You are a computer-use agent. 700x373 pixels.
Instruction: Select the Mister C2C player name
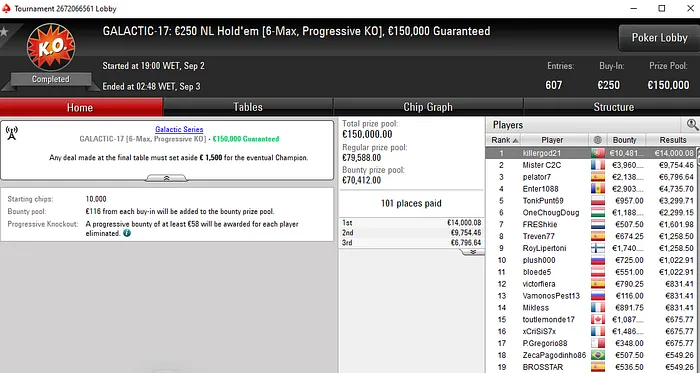(x=542, y=165)
